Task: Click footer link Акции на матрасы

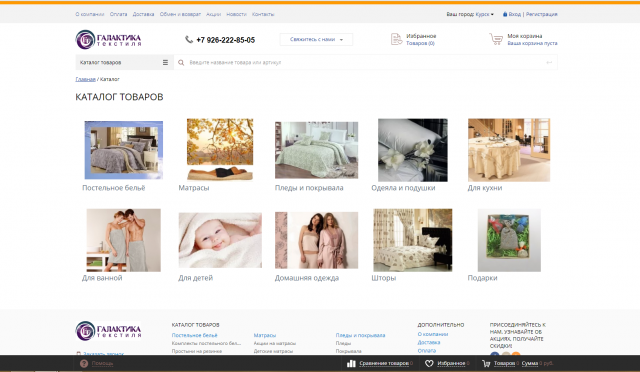Action: 275,343
